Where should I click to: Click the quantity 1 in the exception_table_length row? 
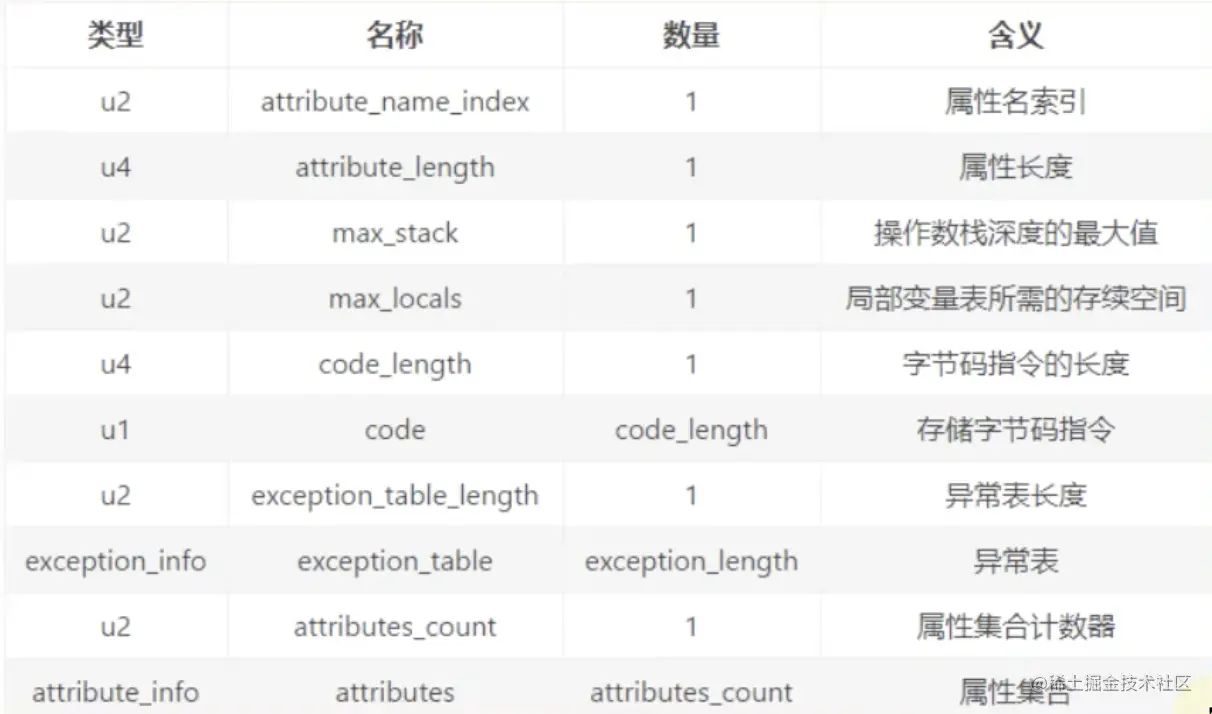(691, 496)
